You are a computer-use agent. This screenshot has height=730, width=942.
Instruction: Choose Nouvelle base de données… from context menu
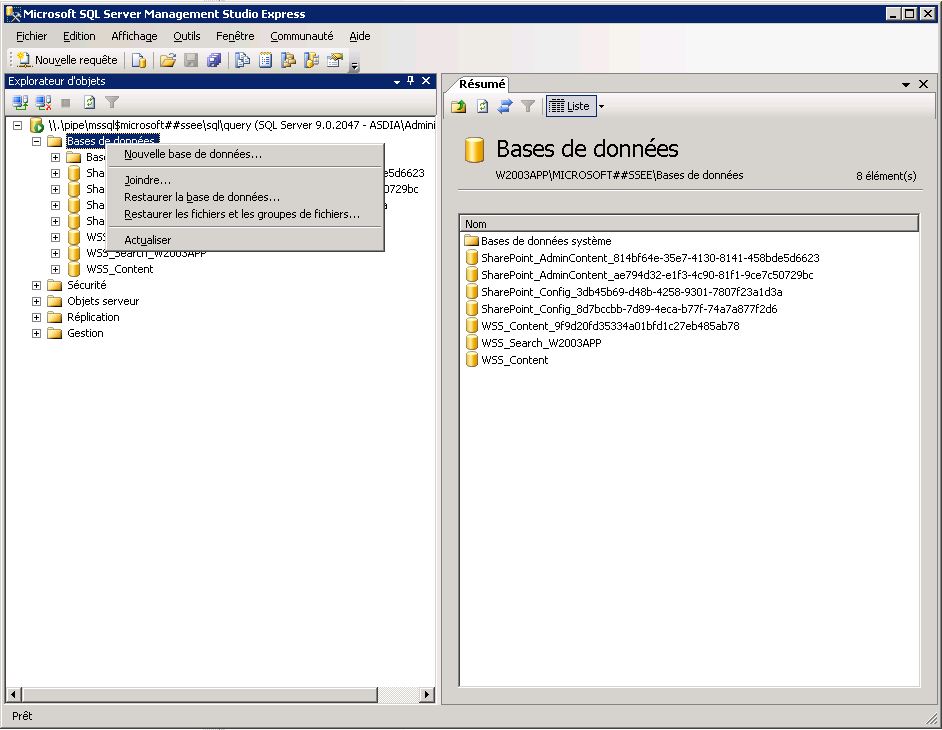245,154
